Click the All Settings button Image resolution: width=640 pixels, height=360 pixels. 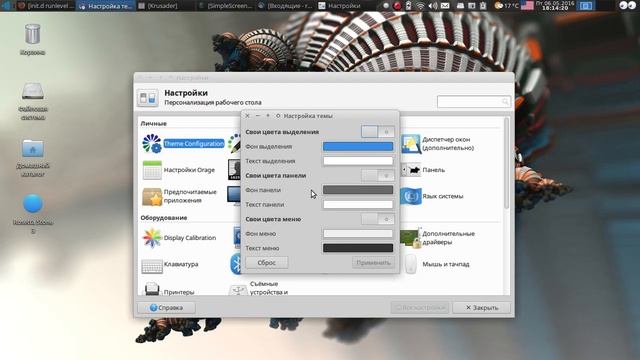coord(420,307)
